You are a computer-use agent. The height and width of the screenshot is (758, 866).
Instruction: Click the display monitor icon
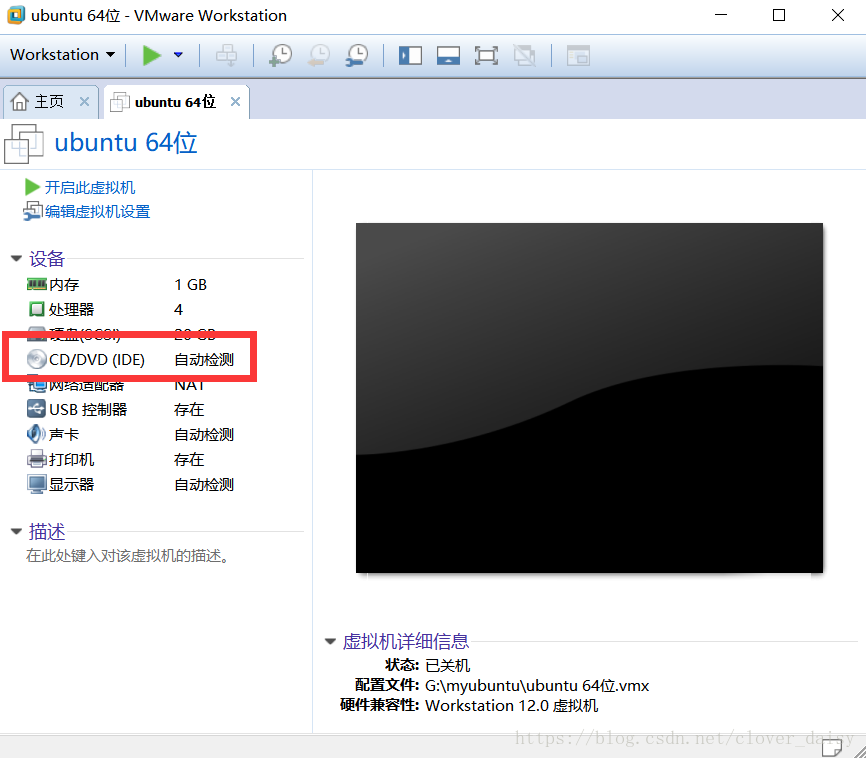pos(36,485)
